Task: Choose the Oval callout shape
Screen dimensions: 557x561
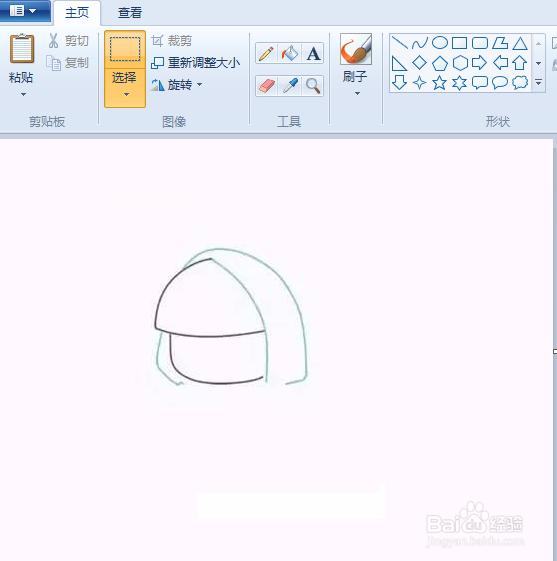Action: point(500,83)
